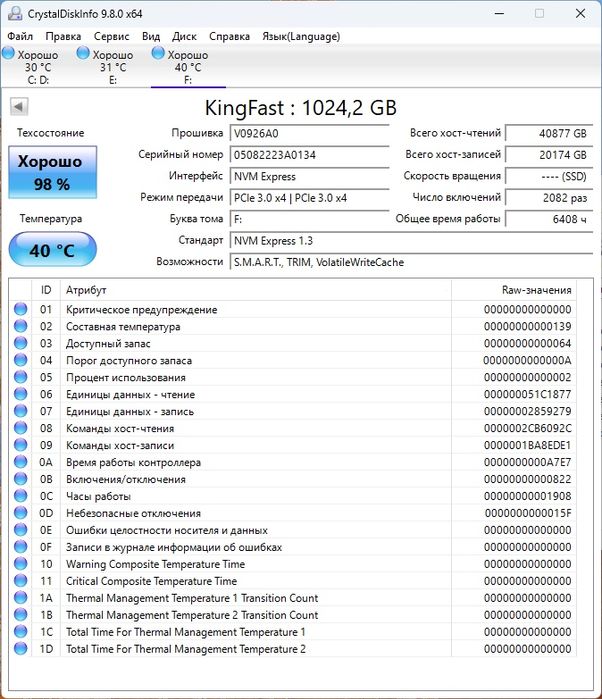Open the Вид menu

click(151, 36)
